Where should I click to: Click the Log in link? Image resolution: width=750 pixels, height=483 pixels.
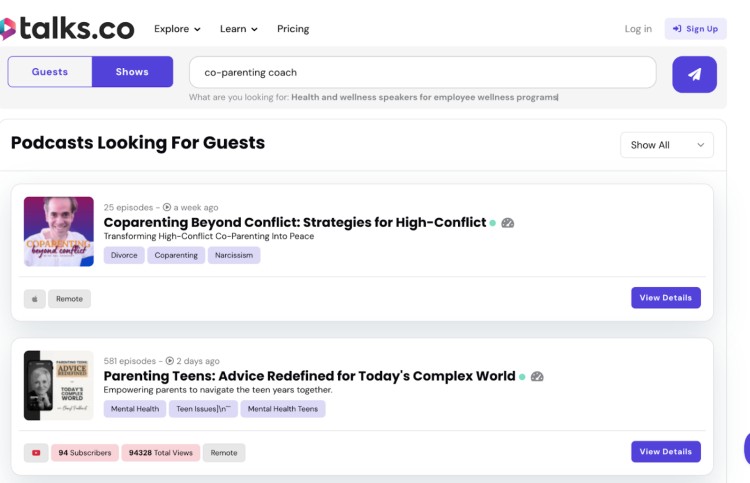pyautogui.click(x=638, y=29)
